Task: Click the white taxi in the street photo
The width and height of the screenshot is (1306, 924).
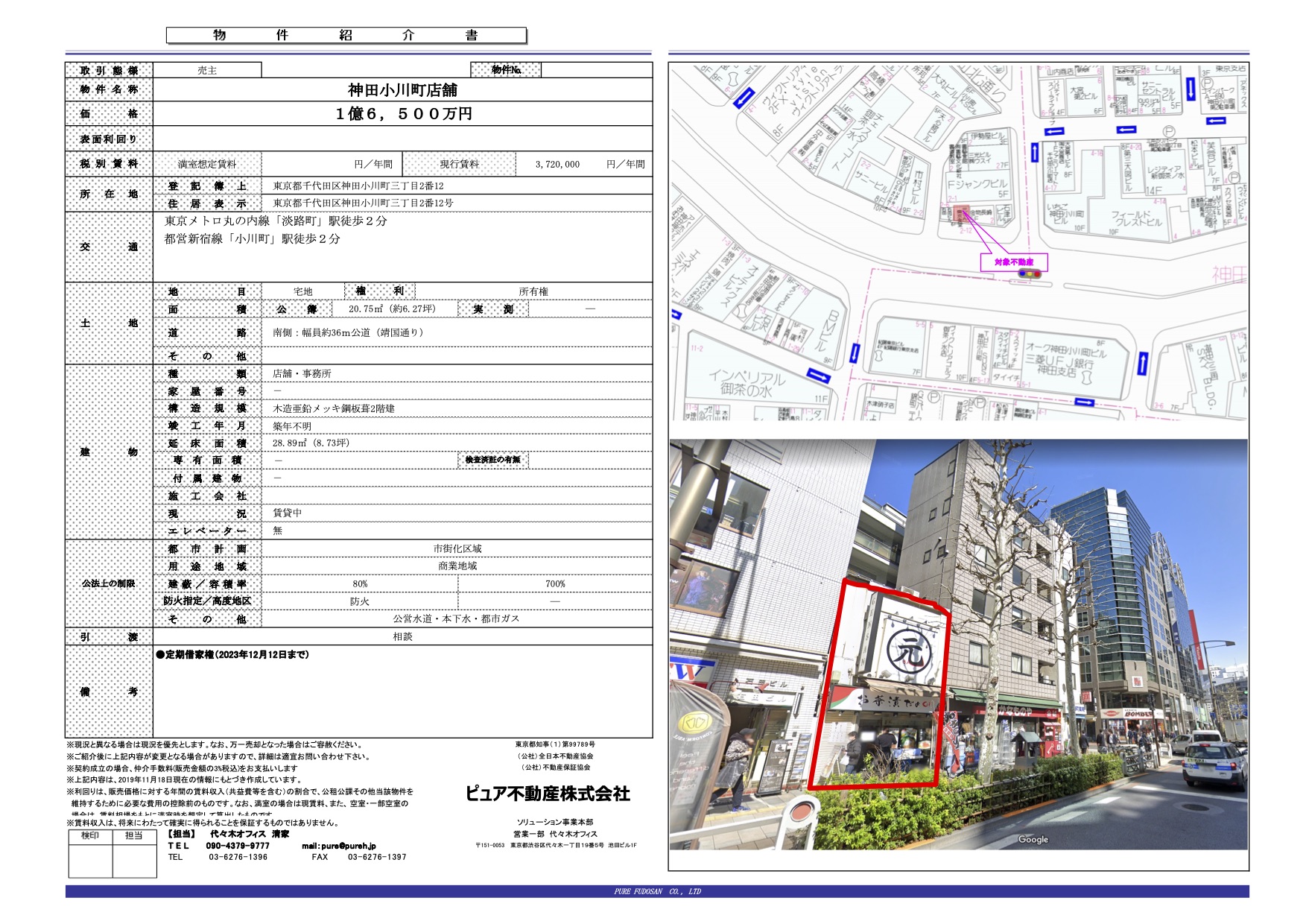Action: point(1214,761)
